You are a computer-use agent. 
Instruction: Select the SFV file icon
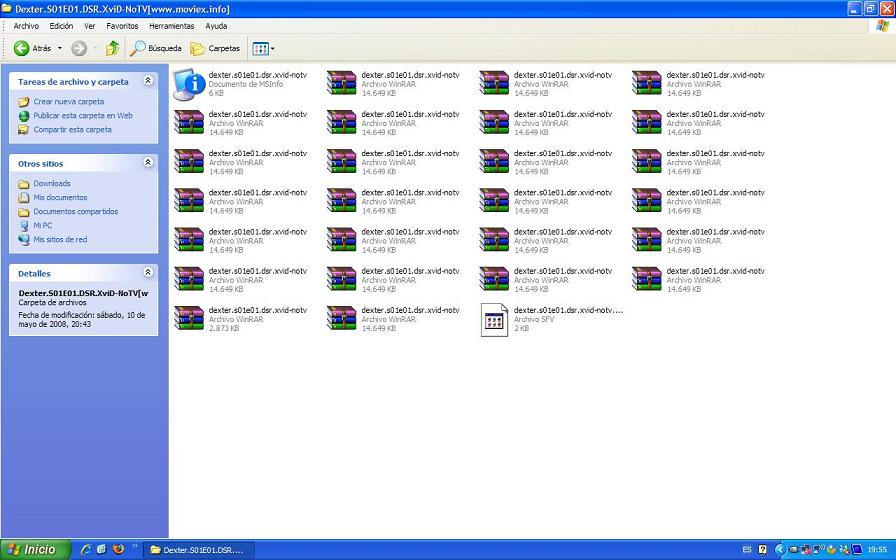[494, 319]
